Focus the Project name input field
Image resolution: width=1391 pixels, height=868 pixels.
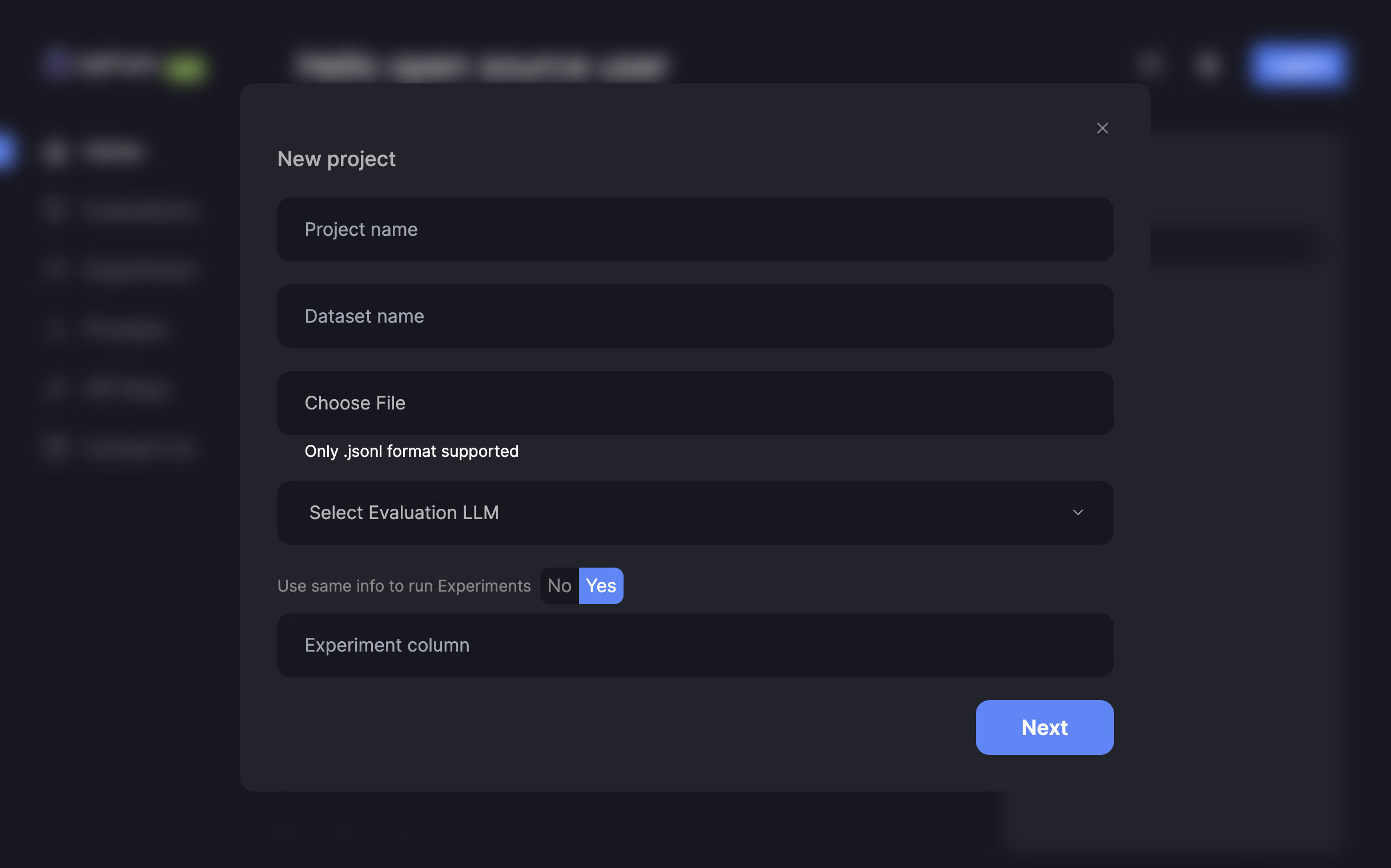point(694,230)
